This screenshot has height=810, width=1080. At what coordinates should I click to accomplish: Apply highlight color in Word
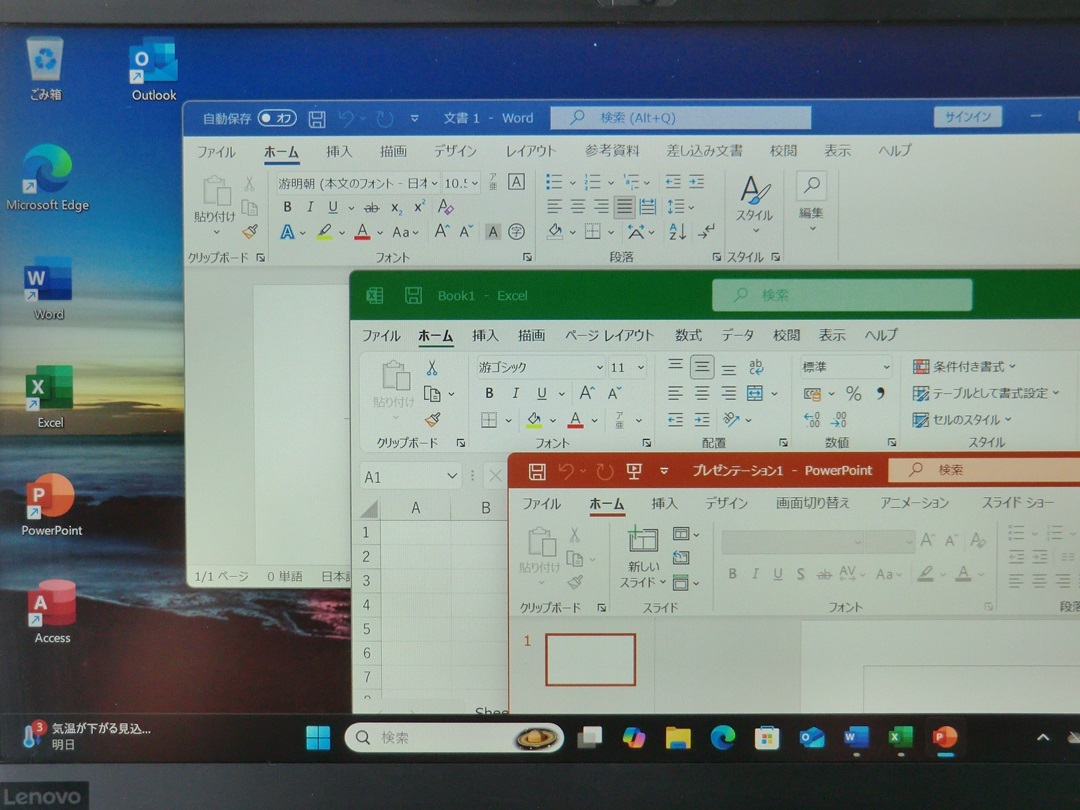pyautogui.click(x=326, y=231)
